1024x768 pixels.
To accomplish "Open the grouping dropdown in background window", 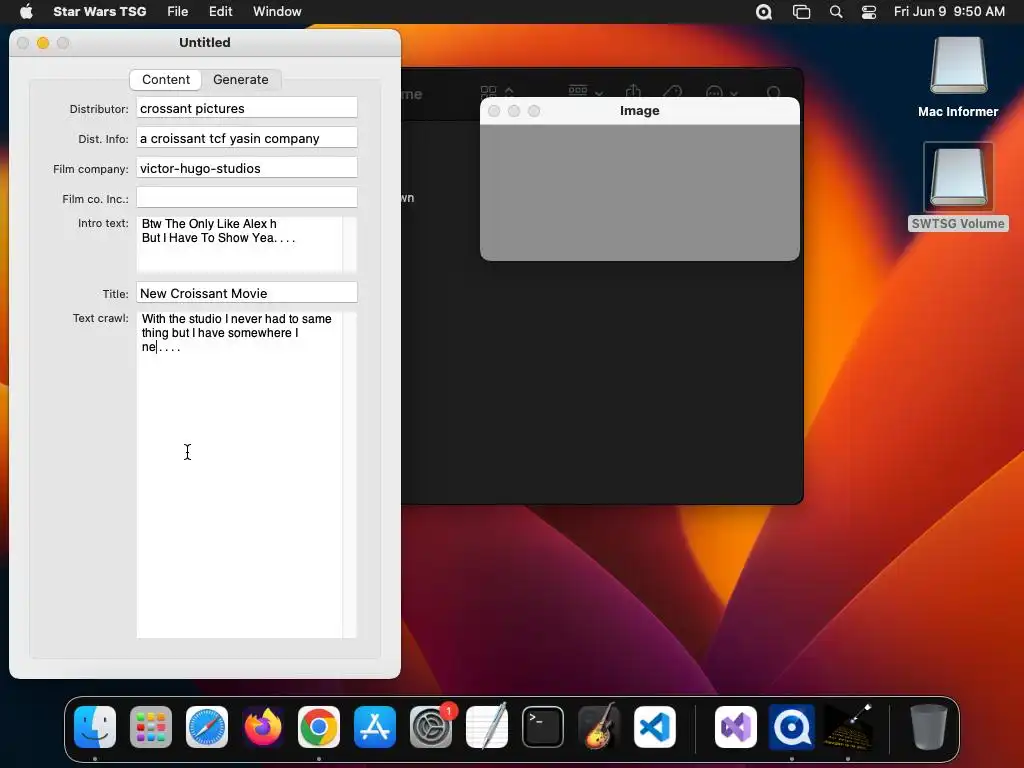I will (x=585, y=92).
